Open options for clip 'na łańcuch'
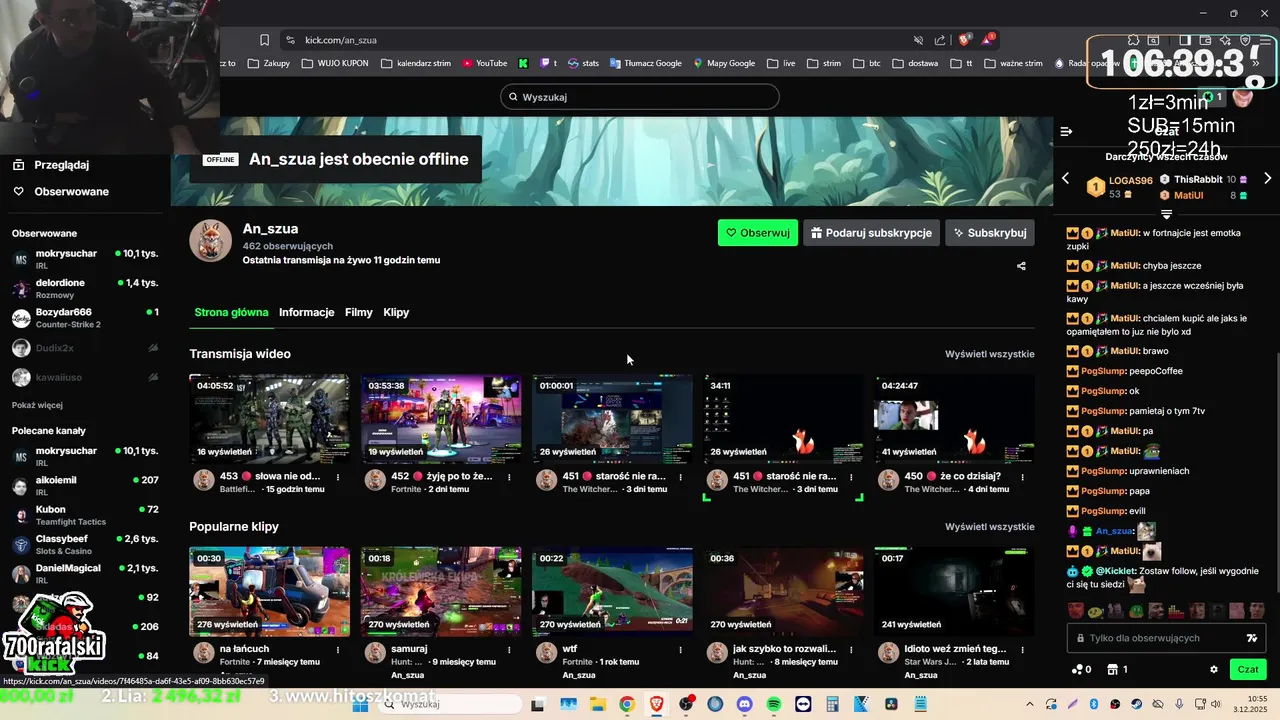 pyautogui.click(x=338, y=649)
